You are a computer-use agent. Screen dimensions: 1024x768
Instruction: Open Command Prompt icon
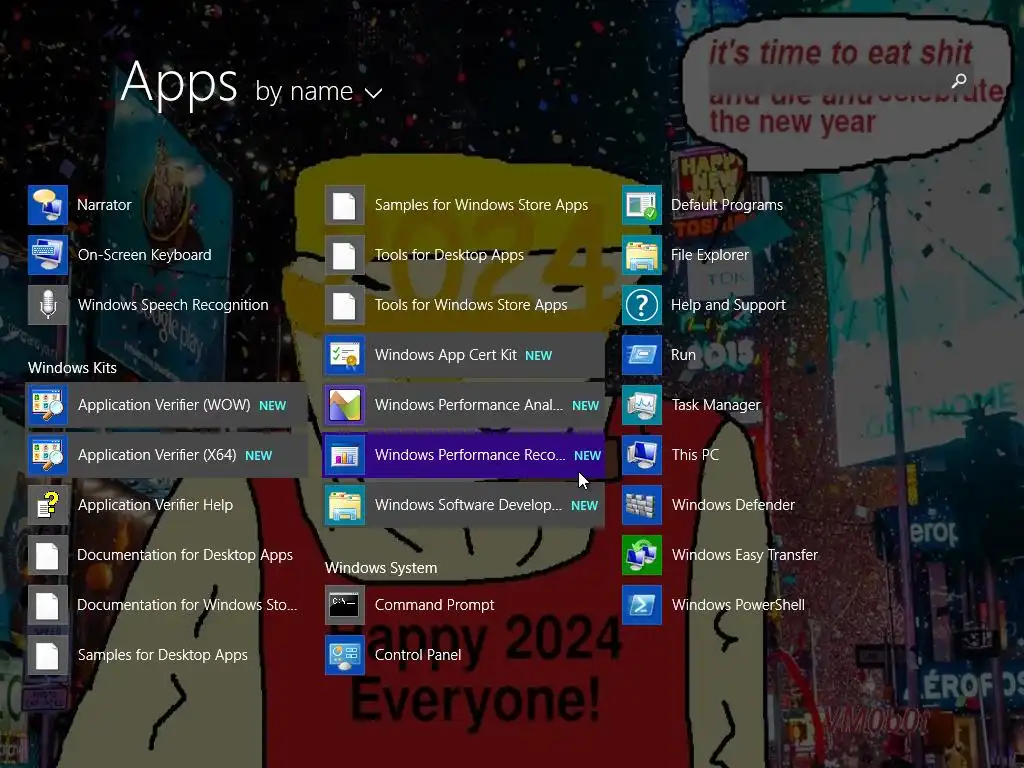345,605
